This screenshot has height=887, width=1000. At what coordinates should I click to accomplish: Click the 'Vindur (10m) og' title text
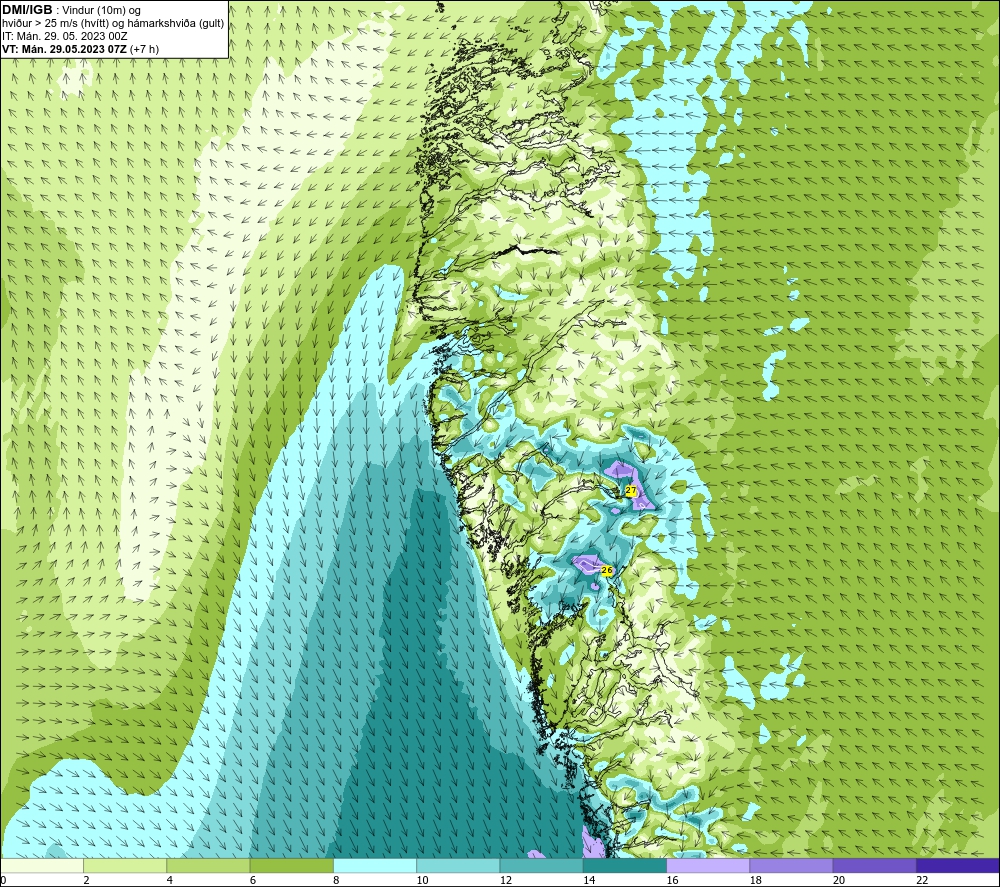click(x=101, y=11)
